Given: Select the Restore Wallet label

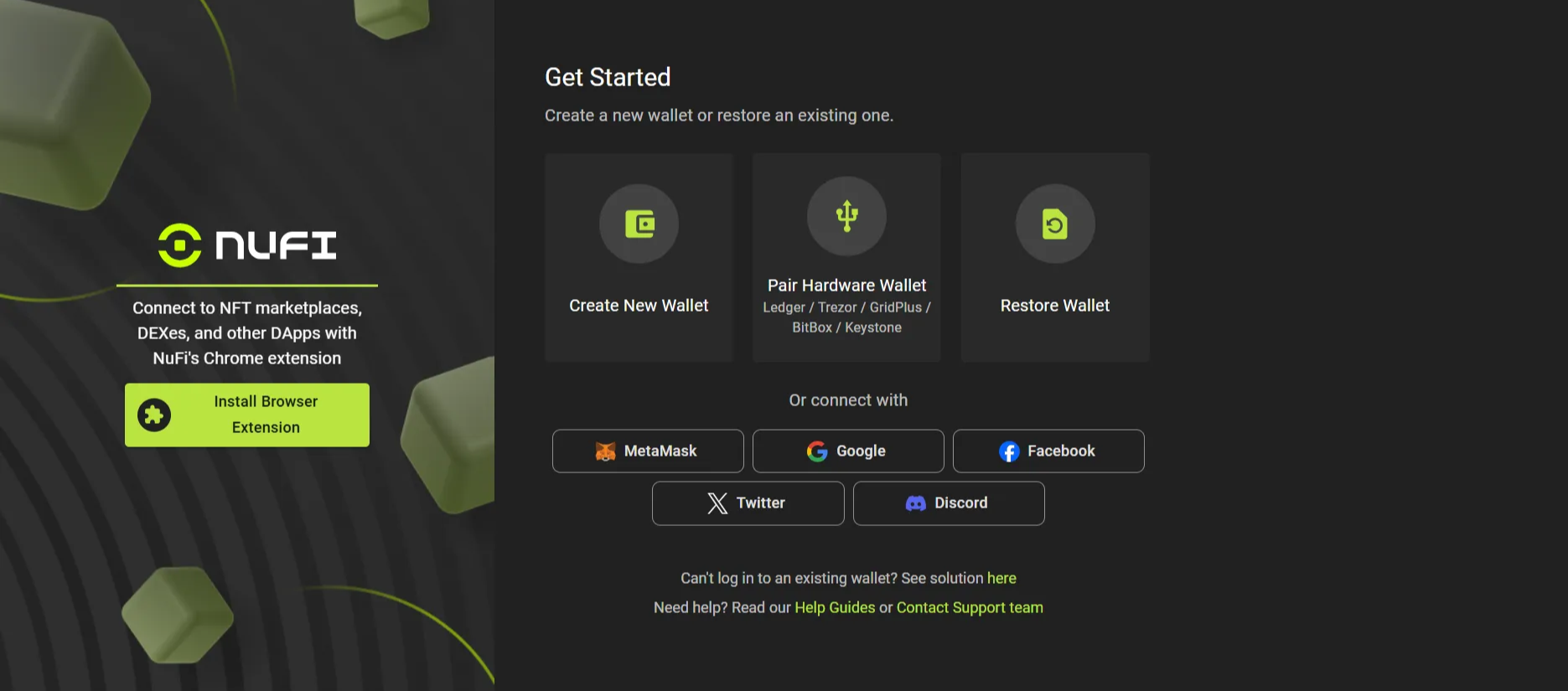Looking at the screenshot, I should 1054,306.
